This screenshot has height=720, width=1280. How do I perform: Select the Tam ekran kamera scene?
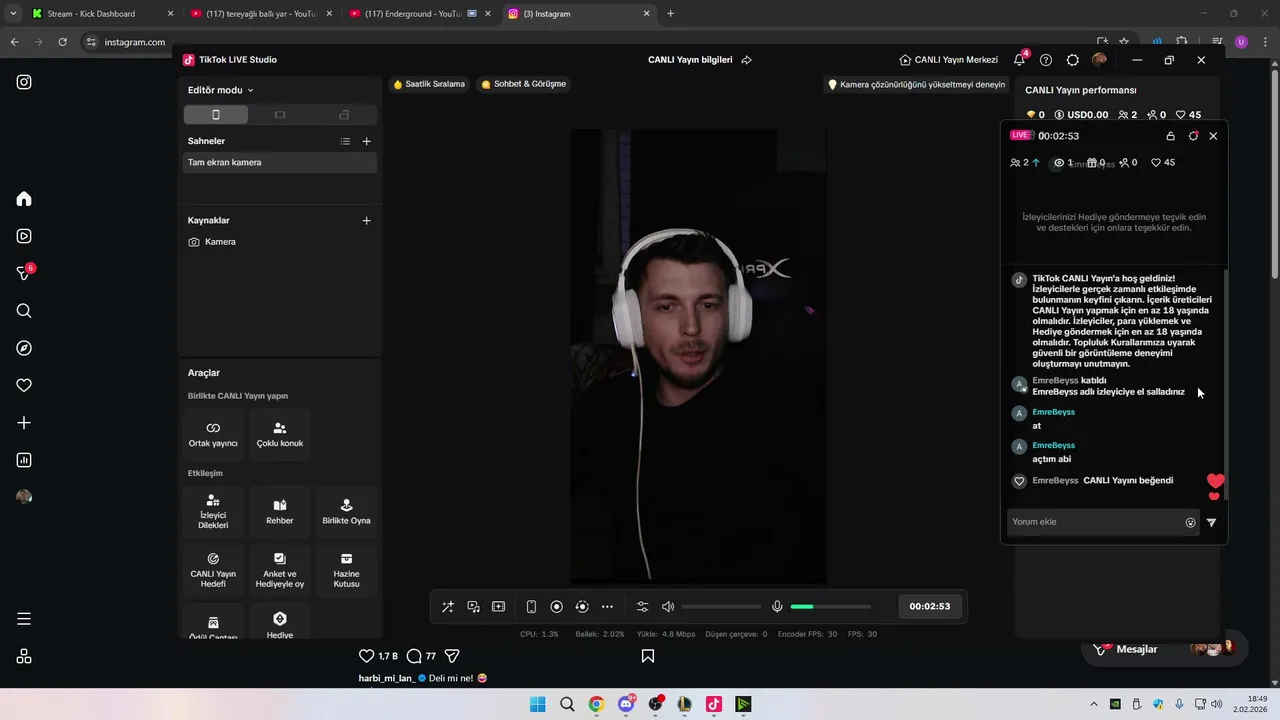tap(279, 162)
